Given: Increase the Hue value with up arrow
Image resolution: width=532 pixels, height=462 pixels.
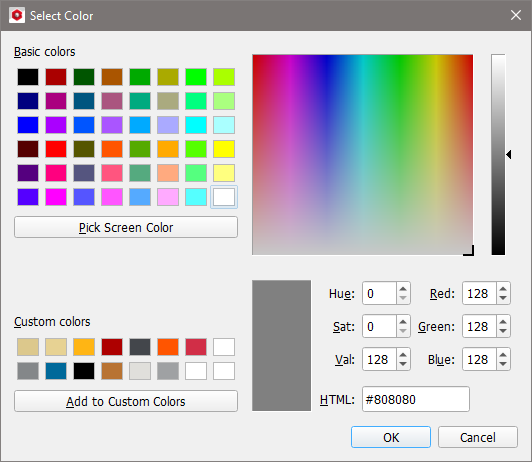Looking at the screenshot, I should coord(403,289).
